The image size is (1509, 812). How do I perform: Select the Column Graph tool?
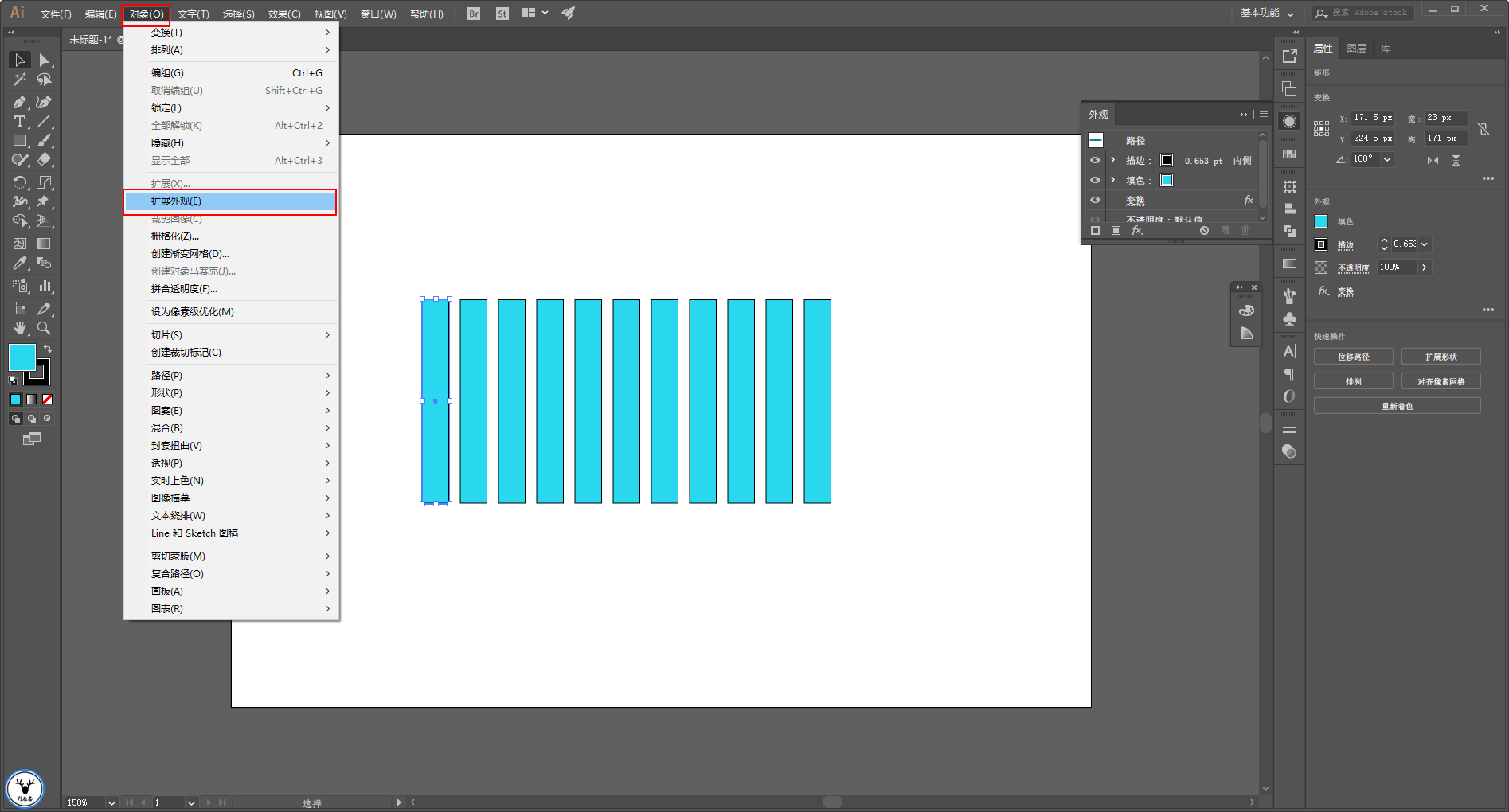tap(45, 286)
